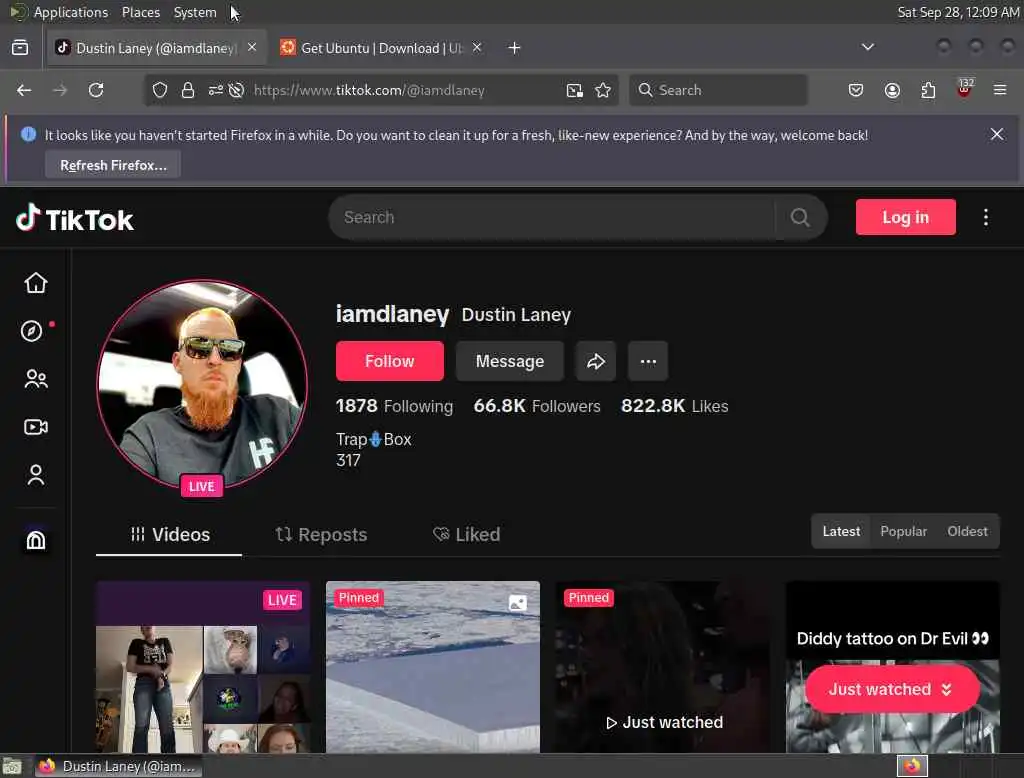The width and height of the screenshot is (1024, 778).
Task: Sort videos by Popular
Action: point(903,531)
